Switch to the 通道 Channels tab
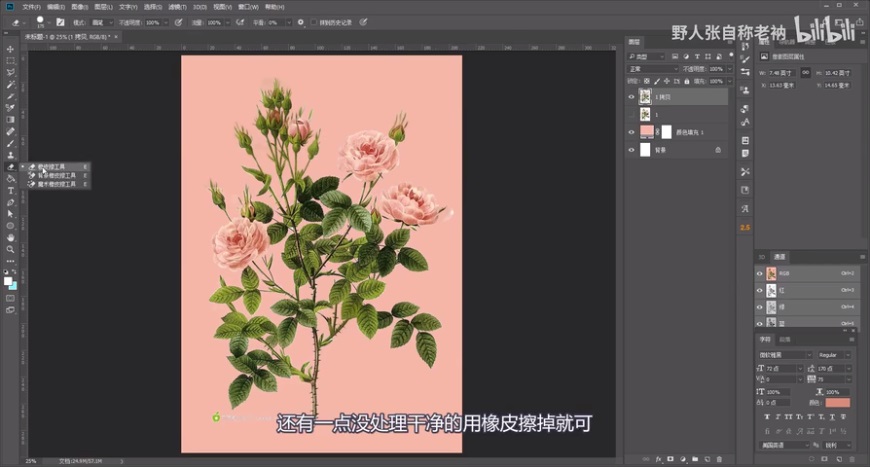The width and height of the screenshot is (870, 467). (x=780, y=257)
